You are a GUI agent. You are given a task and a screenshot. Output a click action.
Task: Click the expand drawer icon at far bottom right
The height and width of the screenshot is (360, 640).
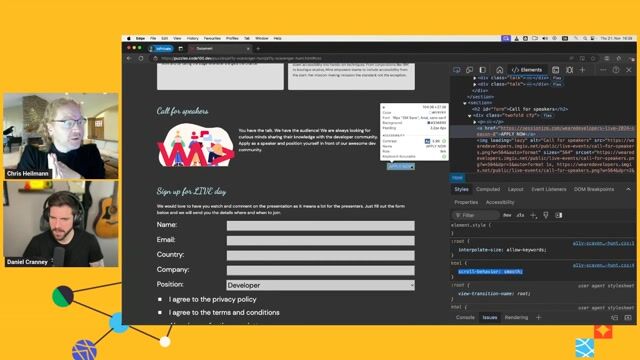click(628, 317)
